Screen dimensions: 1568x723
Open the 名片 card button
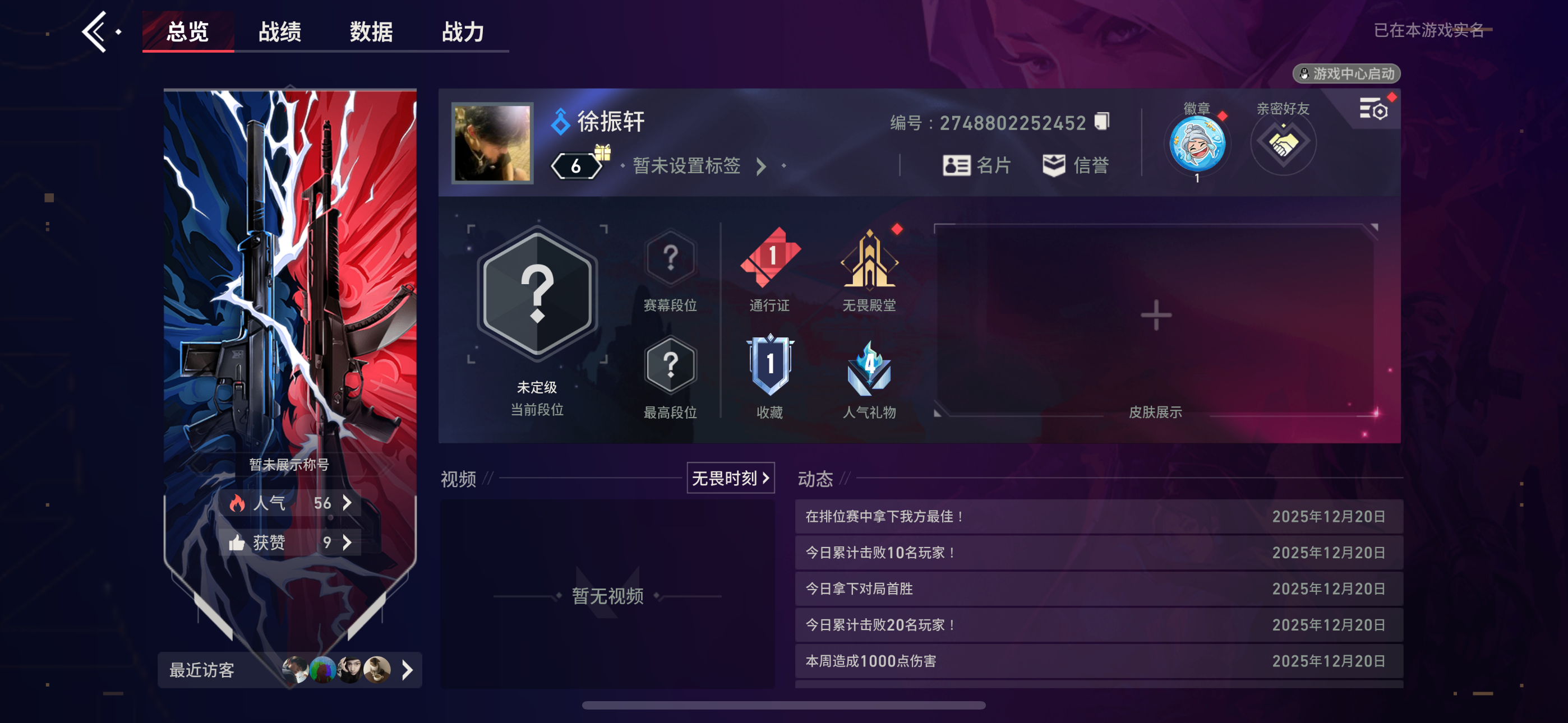click(977, 165)
